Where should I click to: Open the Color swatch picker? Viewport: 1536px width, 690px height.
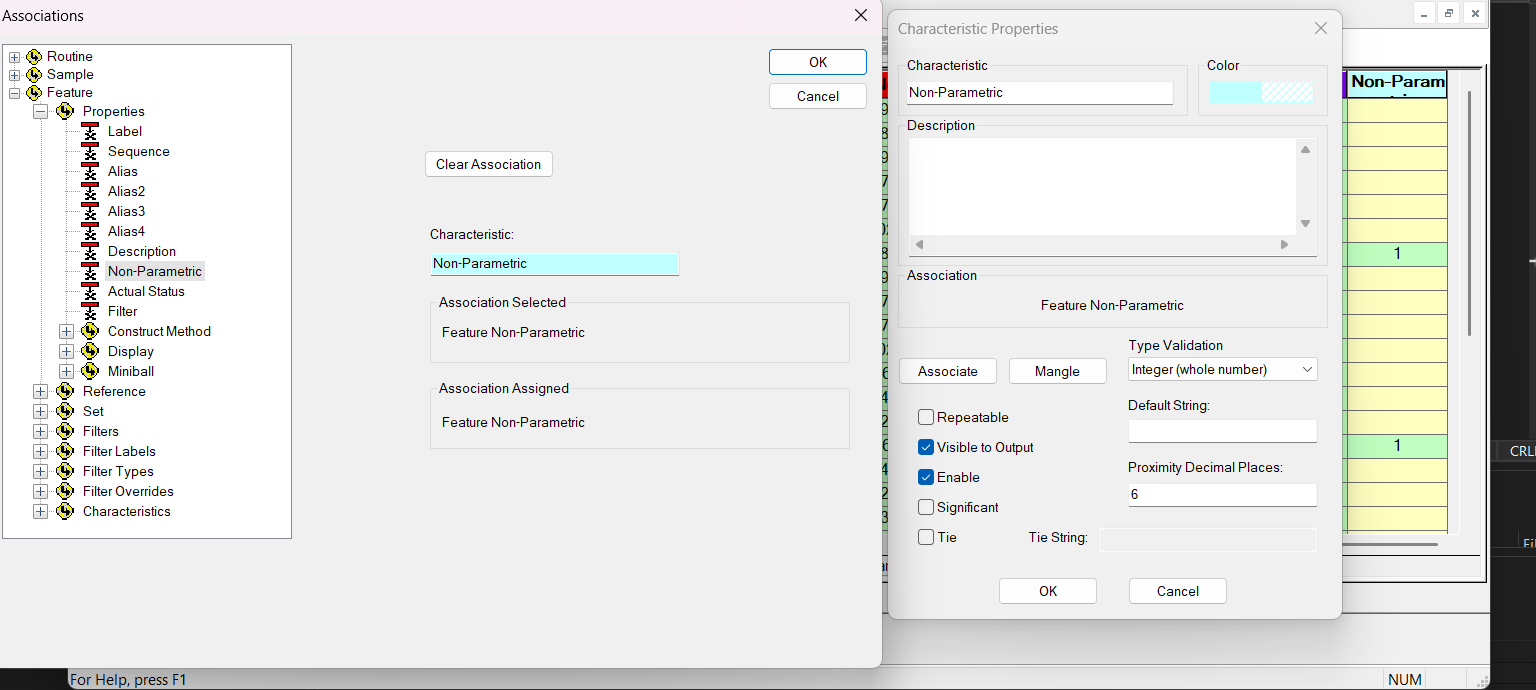pyautogui.click(x=1262, y=92)
